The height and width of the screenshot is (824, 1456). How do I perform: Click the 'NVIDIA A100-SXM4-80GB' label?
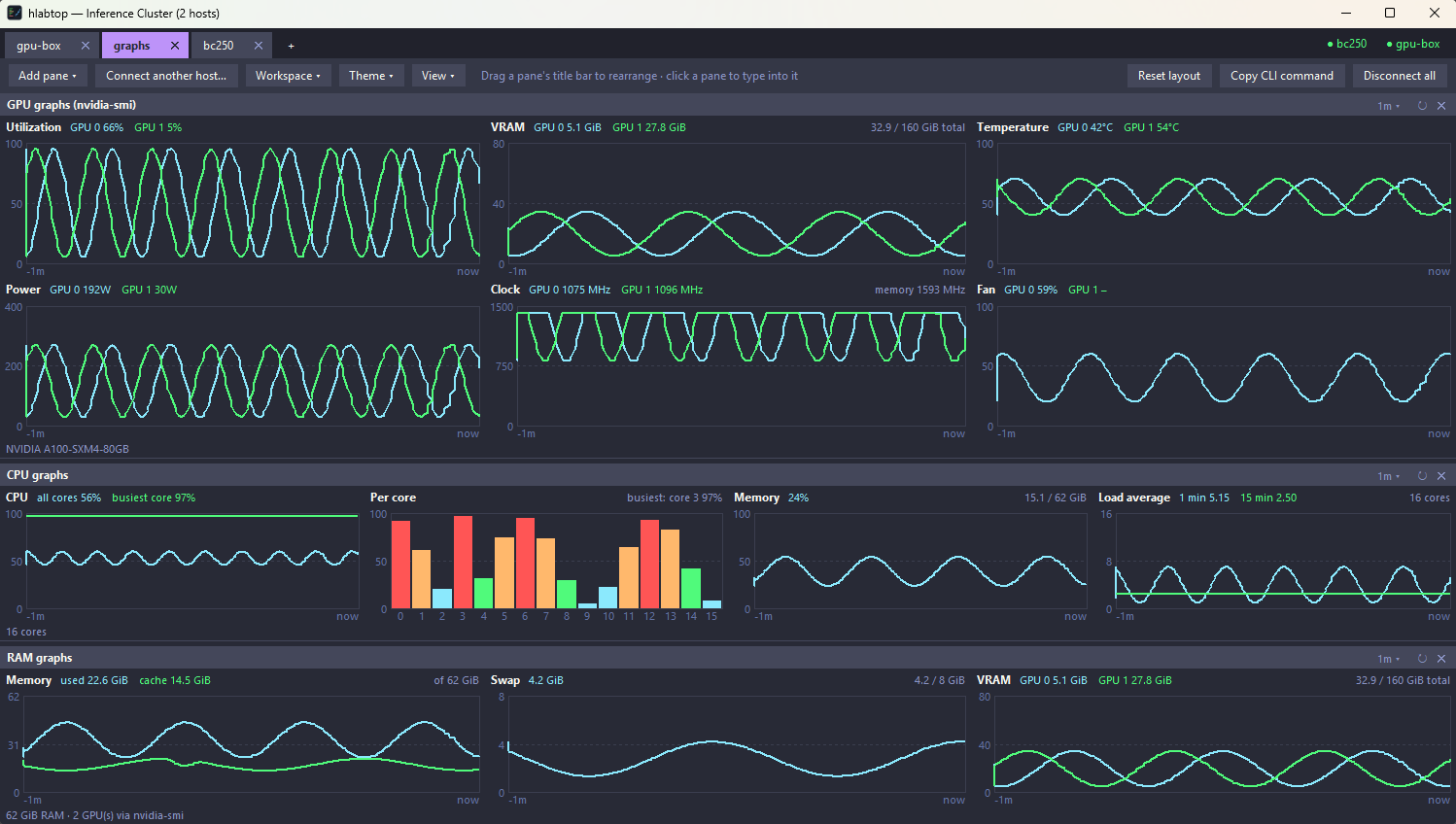pos(67,449)
